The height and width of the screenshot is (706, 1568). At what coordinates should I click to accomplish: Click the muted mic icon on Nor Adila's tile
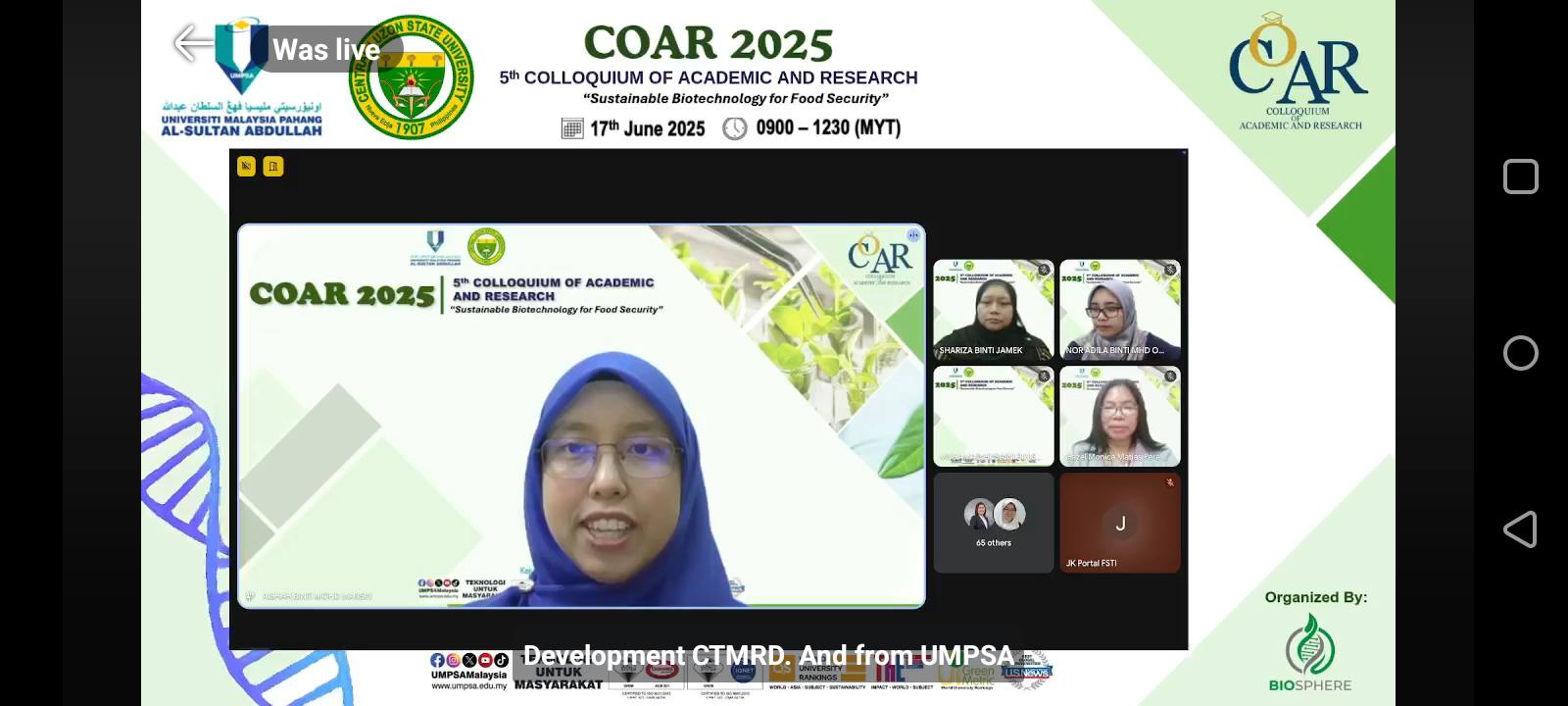[x=1170, y=269]
